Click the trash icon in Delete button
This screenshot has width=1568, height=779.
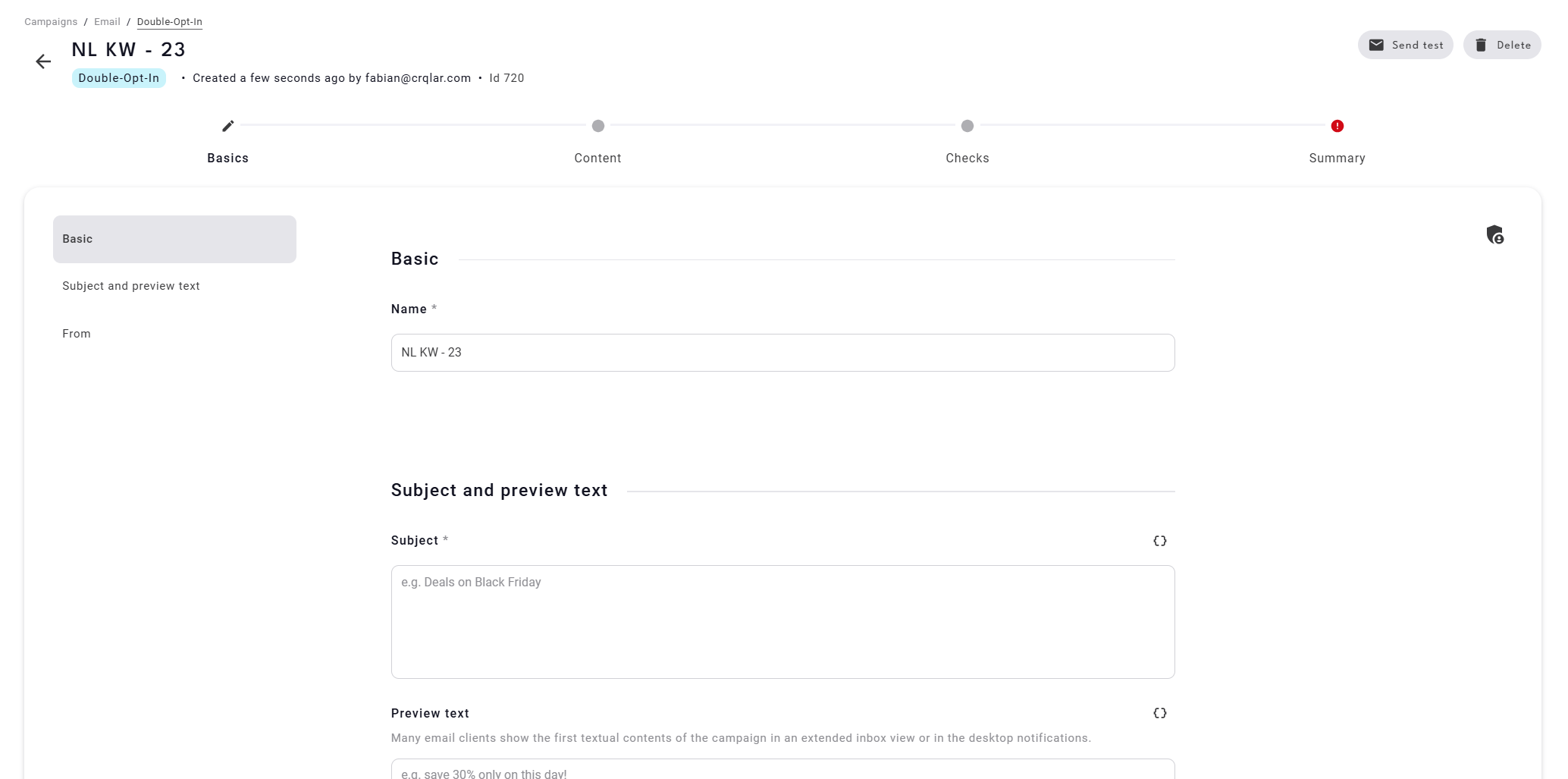click(x=1481, y=45)
